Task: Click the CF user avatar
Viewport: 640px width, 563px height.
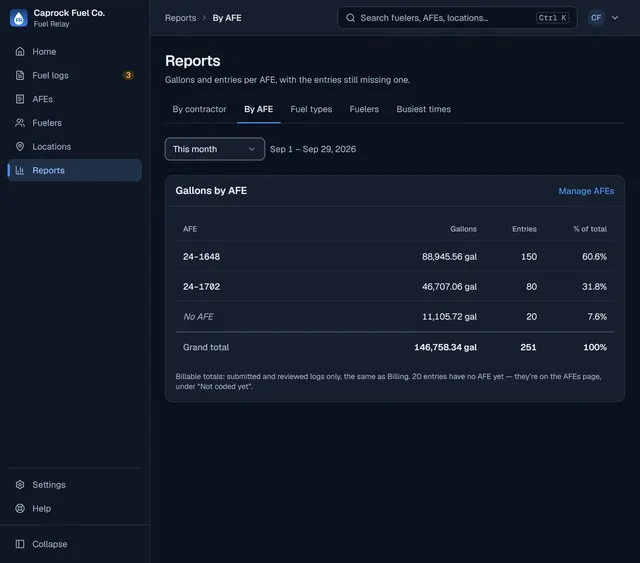Action: click(596, 18)
